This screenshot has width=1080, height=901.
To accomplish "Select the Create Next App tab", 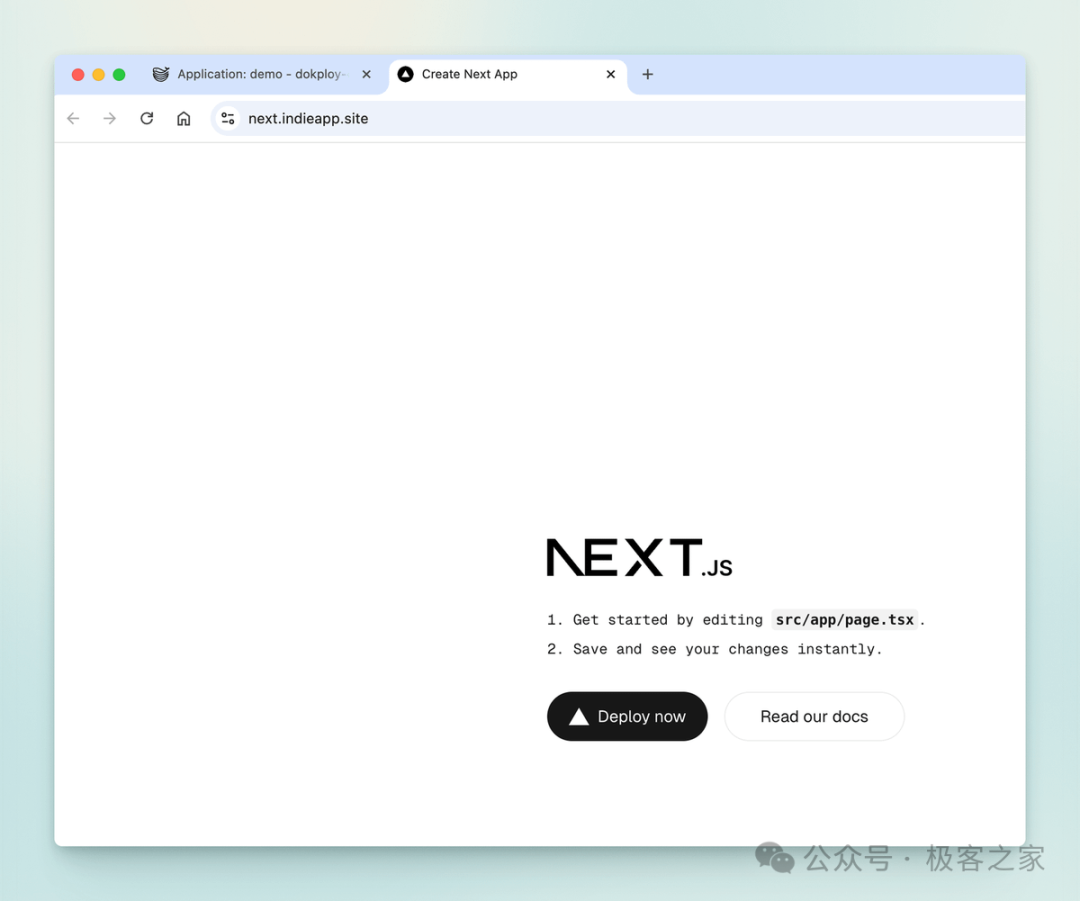I will point(508,74).
